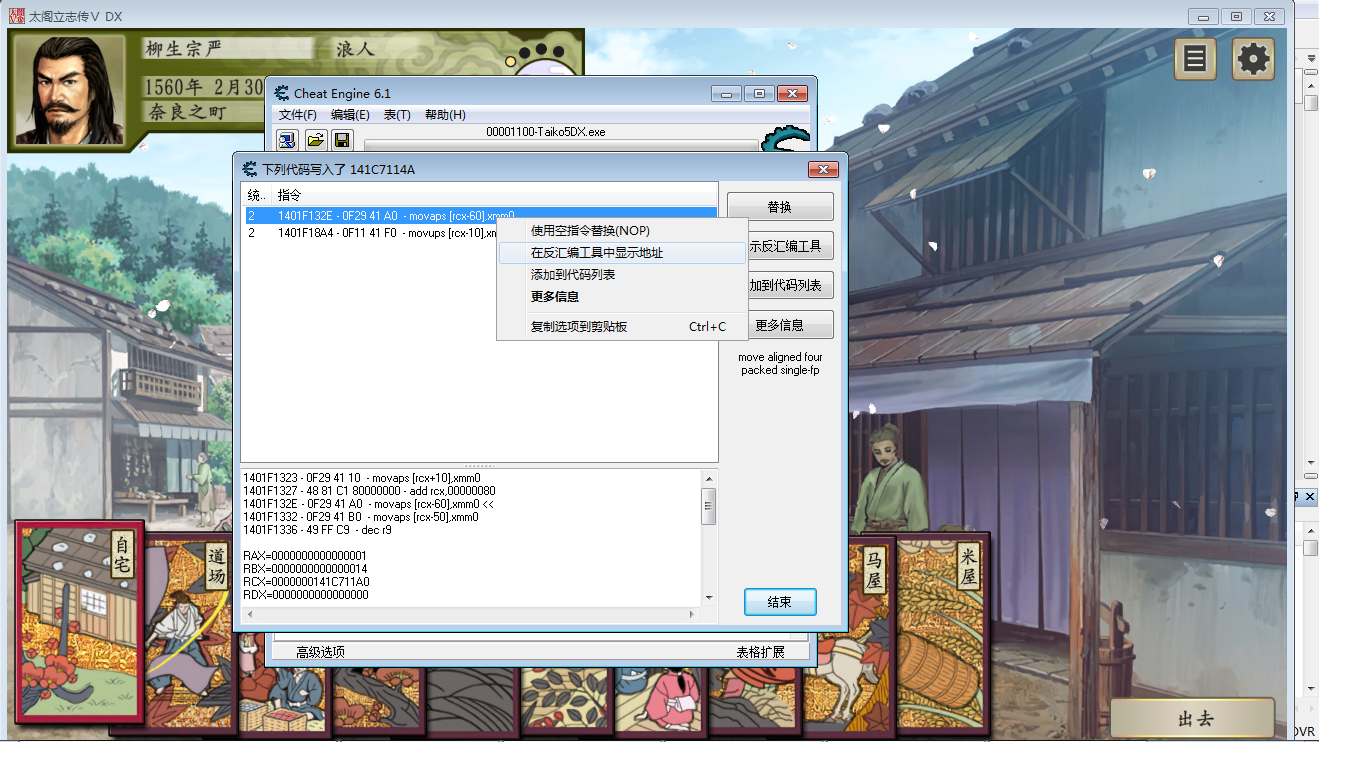Click the RAX=0000000000000001 register line
The width and height of the screenshot is (1360, 768).
(305, 556)
